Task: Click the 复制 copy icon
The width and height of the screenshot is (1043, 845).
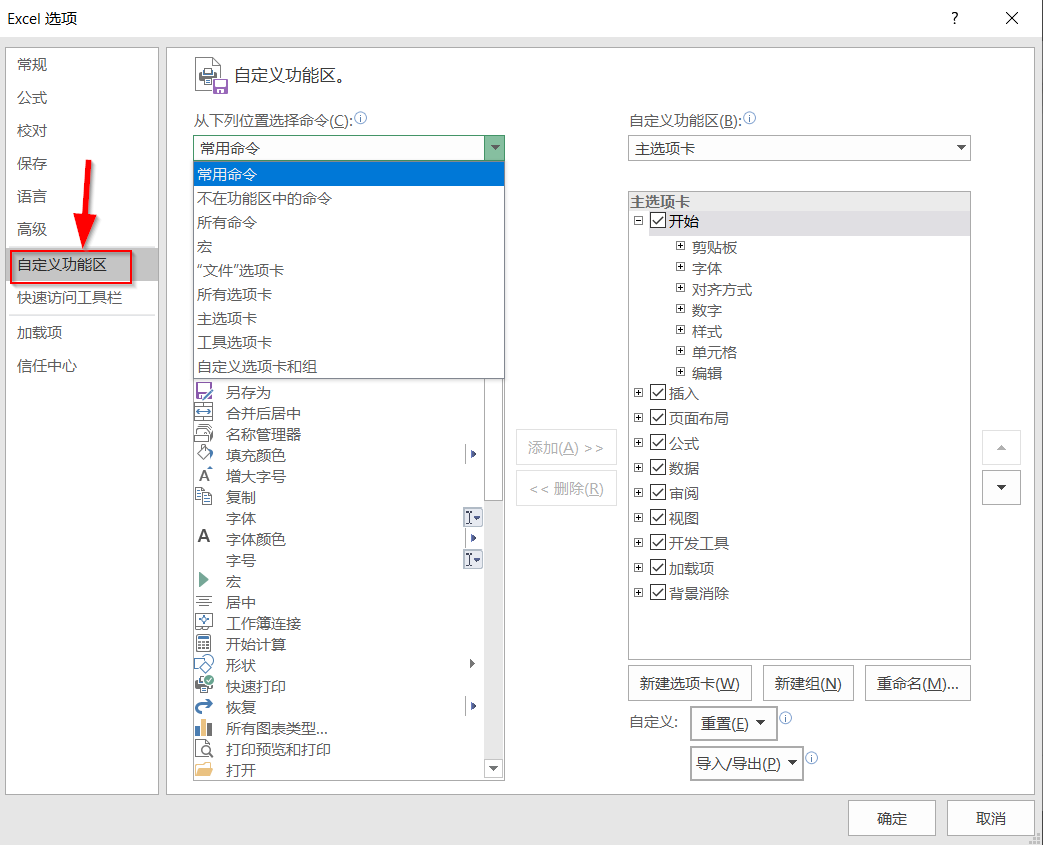Action: (204, 496)
